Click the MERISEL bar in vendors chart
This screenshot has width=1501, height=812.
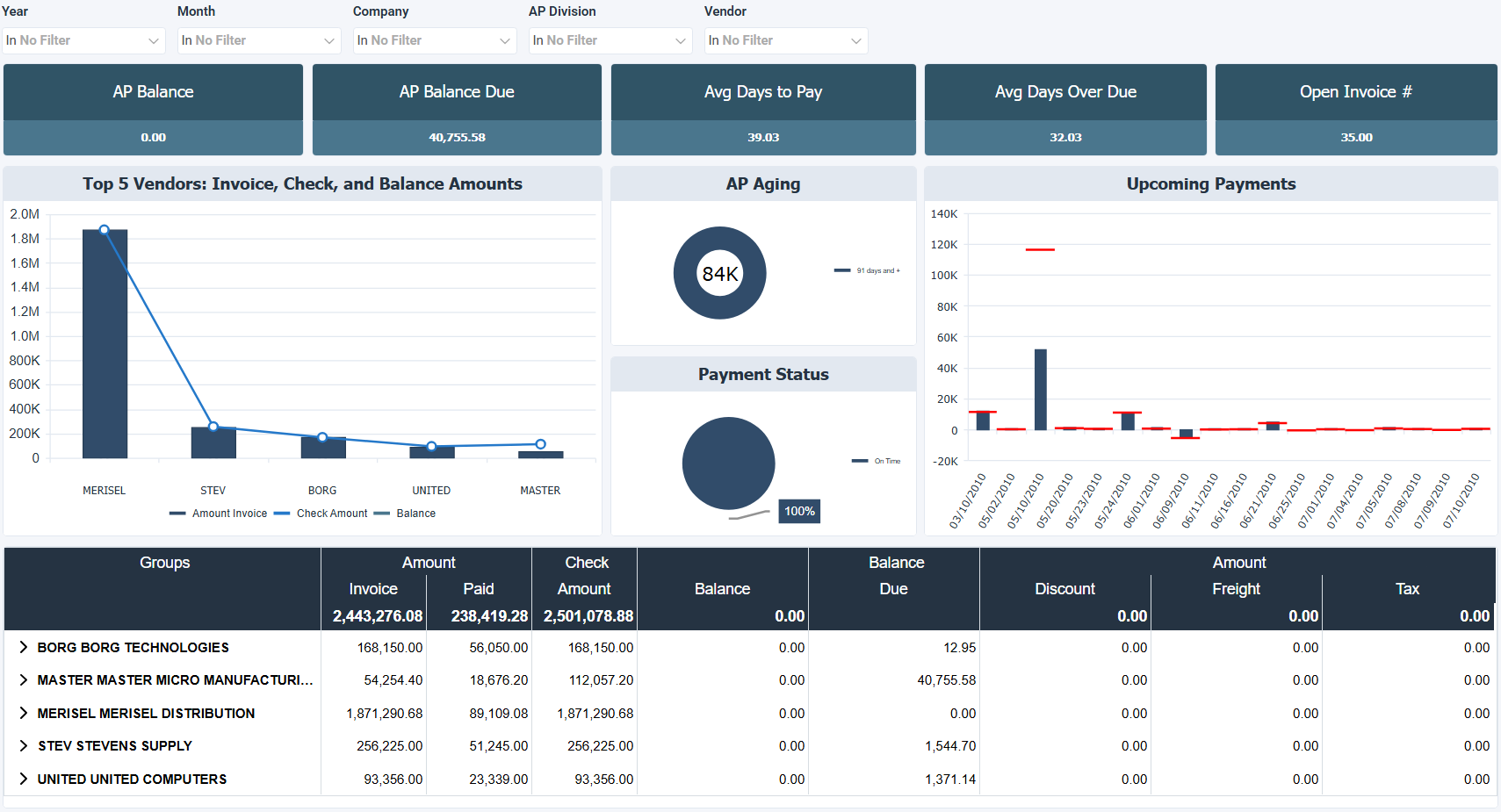105,344
